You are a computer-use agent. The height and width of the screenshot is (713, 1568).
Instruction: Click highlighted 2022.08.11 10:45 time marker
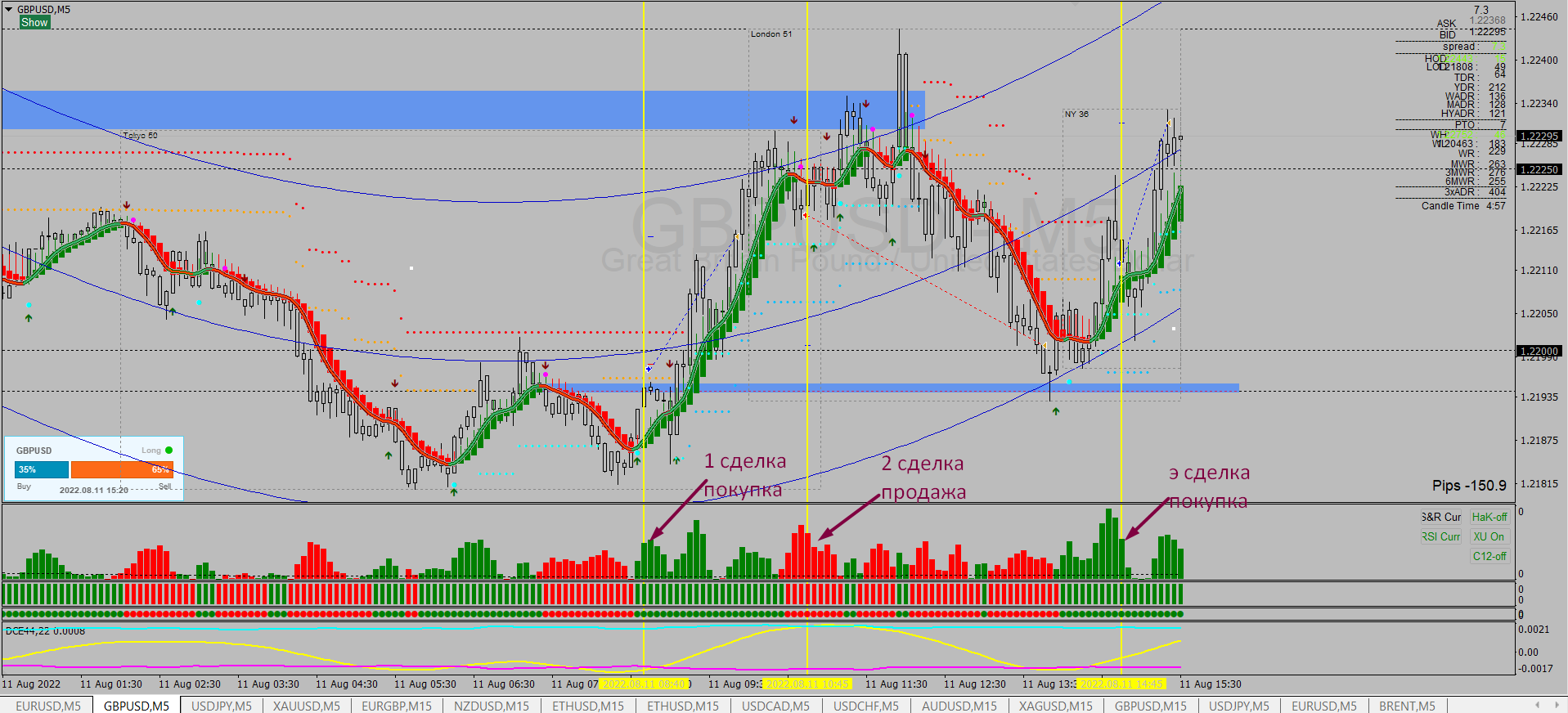point(807,684)
